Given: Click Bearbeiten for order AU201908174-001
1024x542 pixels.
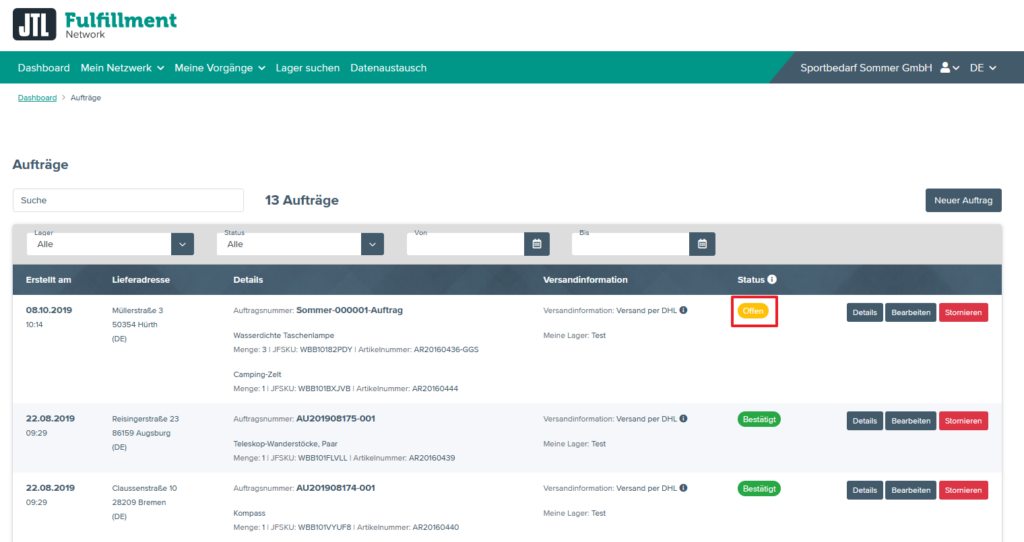Looking at the screenshot, I should pyautogui.click(x=910, y=490).
